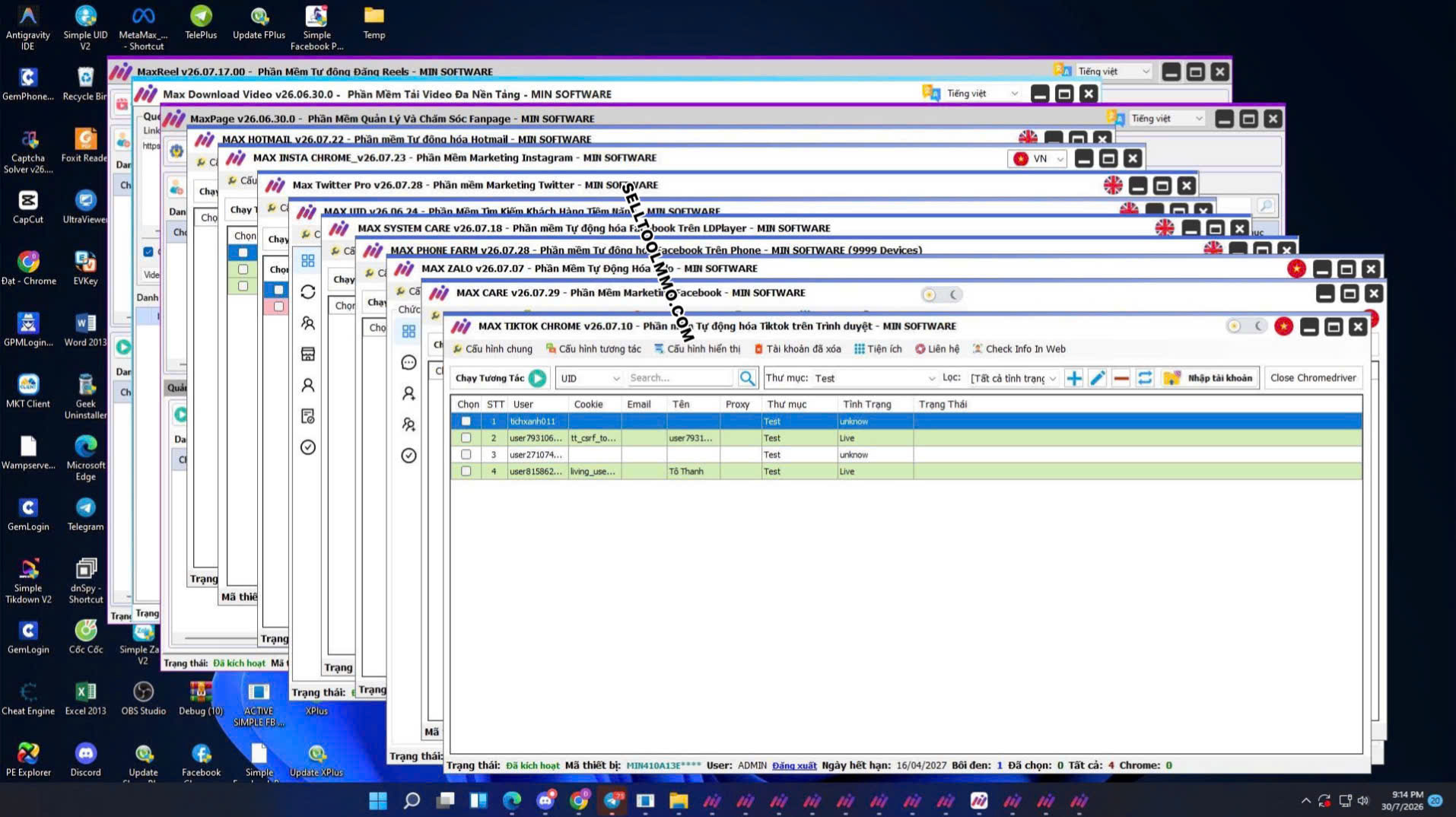Viewport: 1456px width, 817px height.
Task: Click the magnifier search icon in MAX TIKTOK CHROME
Action: 747,378
